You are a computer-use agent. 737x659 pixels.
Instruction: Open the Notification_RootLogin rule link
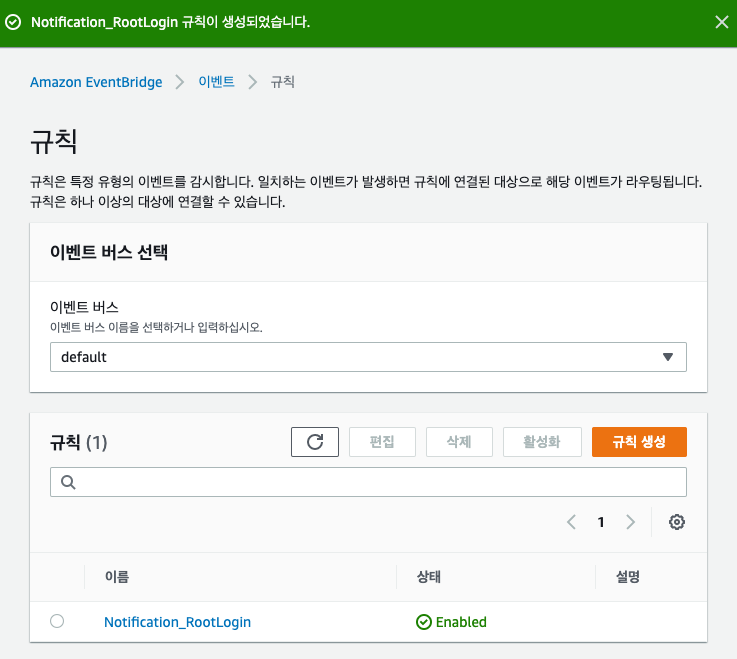pos(177,622)
